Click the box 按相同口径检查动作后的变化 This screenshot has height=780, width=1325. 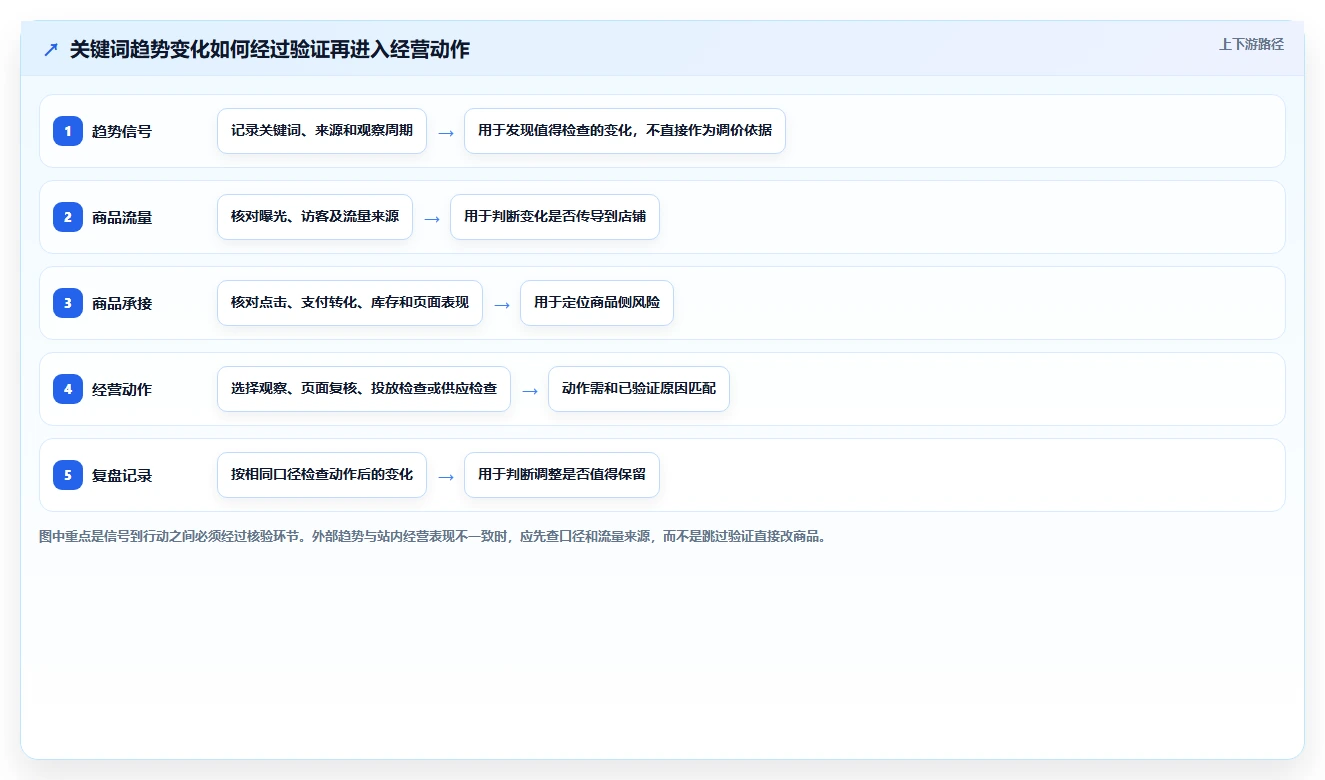322,475
